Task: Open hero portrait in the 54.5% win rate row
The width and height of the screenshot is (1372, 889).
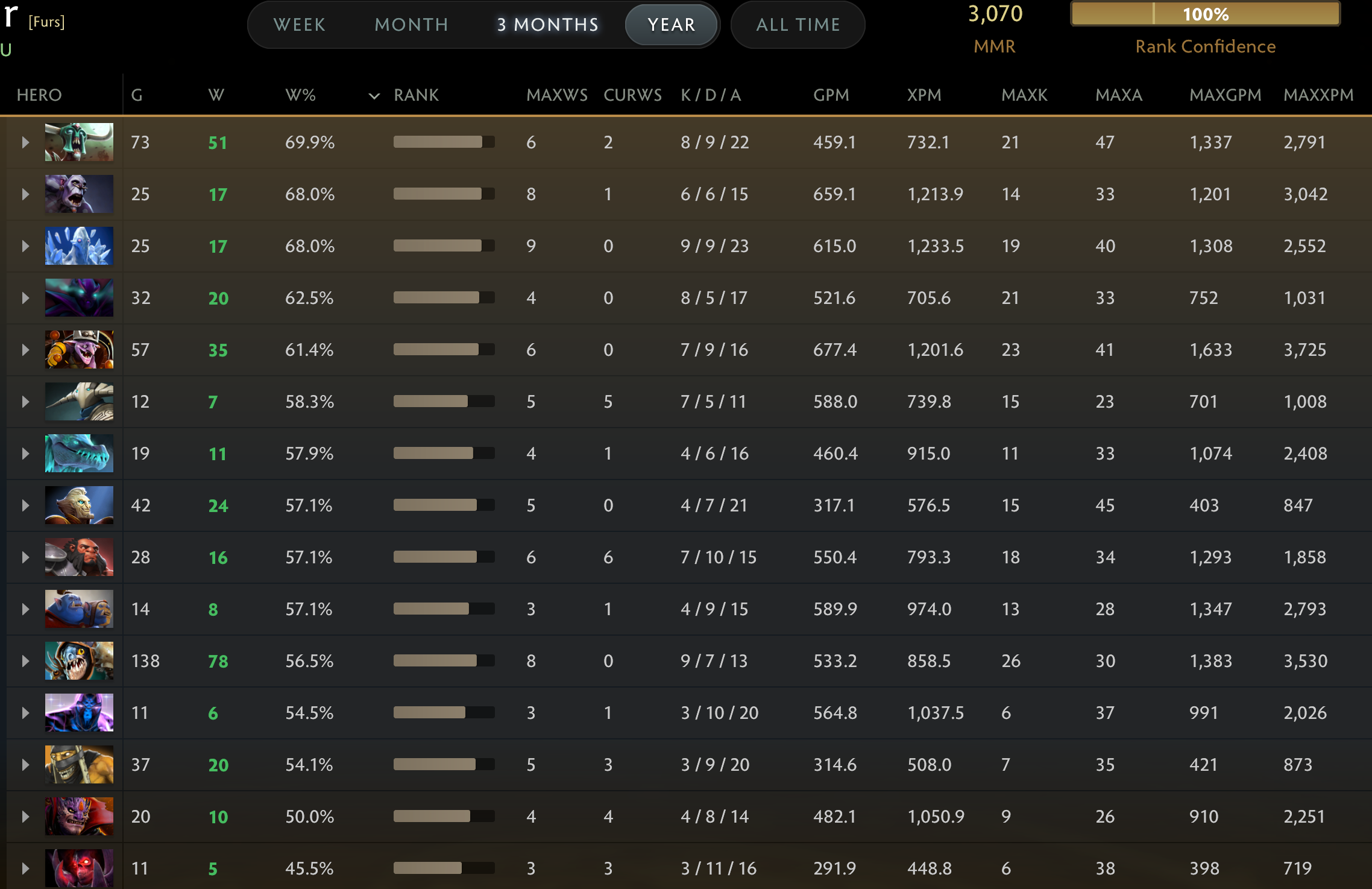Action: click(x=79, y=713)
